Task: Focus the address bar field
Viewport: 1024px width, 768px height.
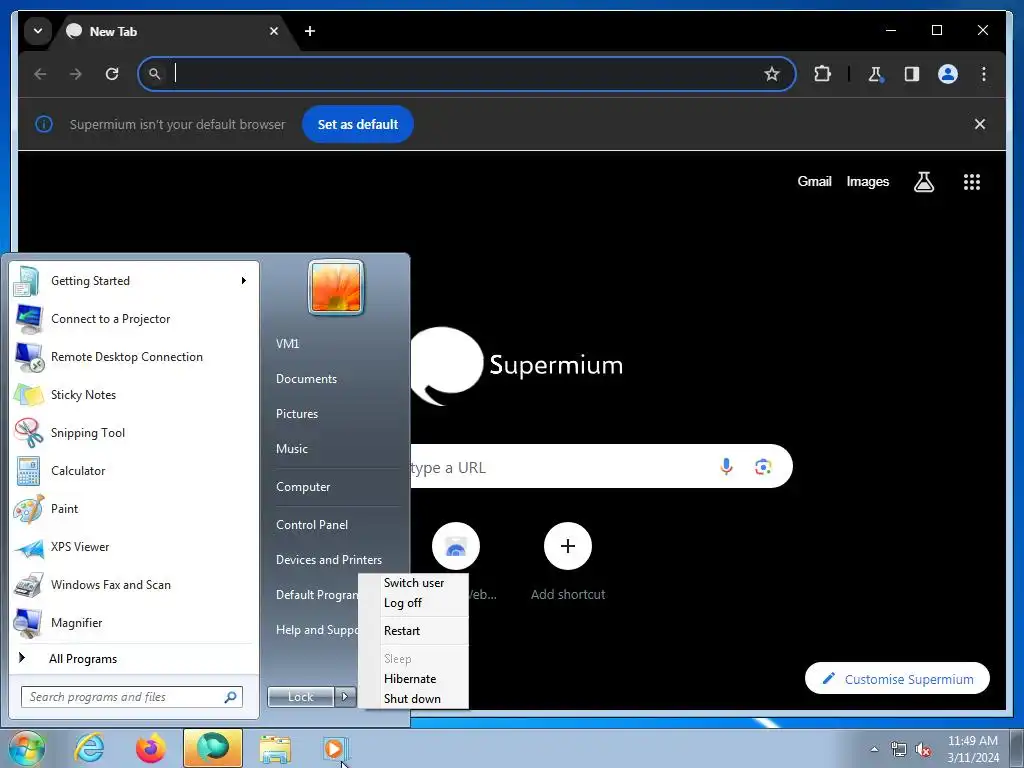Action: point(466,74)
